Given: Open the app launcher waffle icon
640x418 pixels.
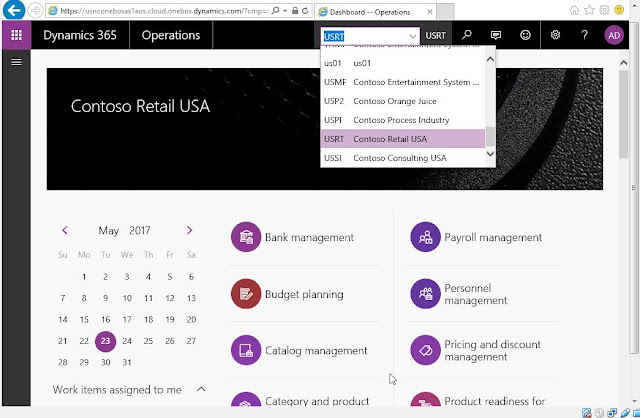Looking at the screenshot, I should [x=16, y=35].
